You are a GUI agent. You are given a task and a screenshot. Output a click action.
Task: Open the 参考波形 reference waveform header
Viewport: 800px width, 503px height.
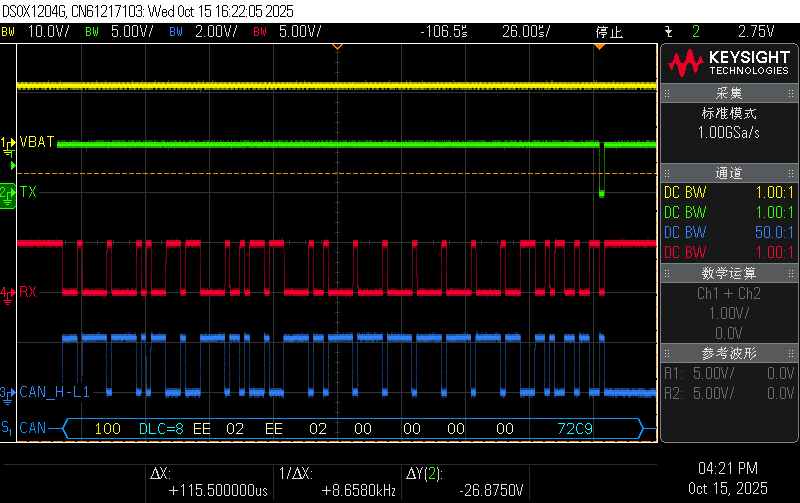pyautogui.click(x=728, y=353)
